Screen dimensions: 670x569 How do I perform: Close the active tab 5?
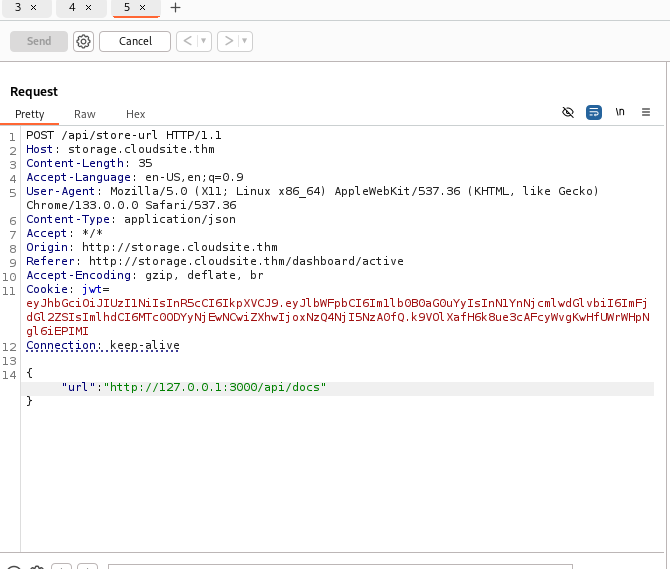(143, 8)
